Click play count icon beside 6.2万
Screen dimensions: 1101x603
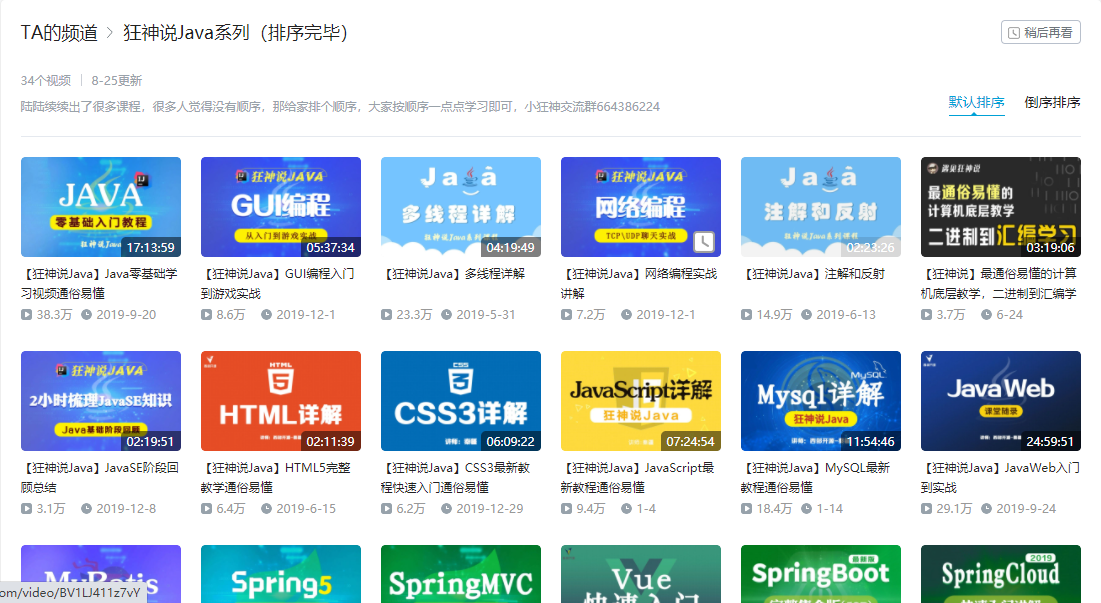coord(387,508)
